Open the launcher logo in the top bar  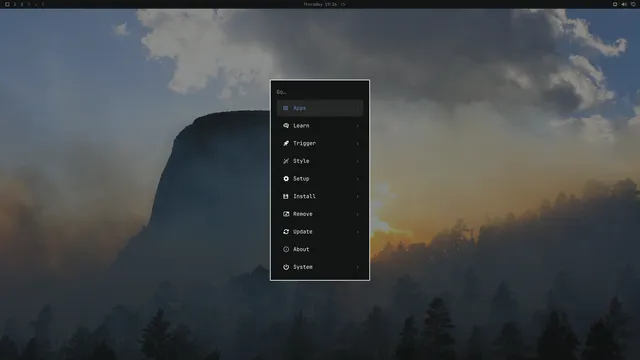coord(7,4)
